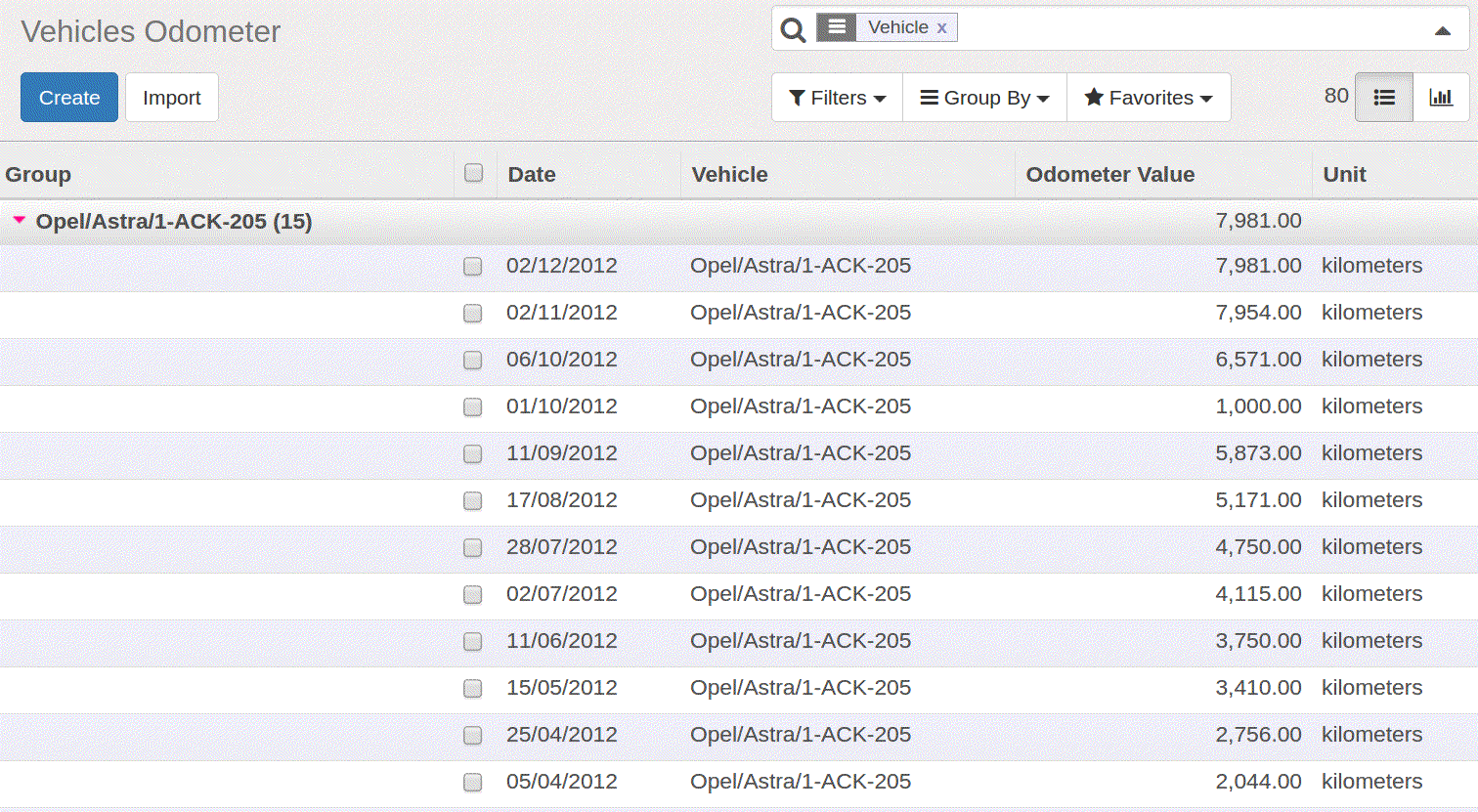Check the row dated 25/04/2012
The height and width of the screenshot is (812, 1478).
pos(473,736)
